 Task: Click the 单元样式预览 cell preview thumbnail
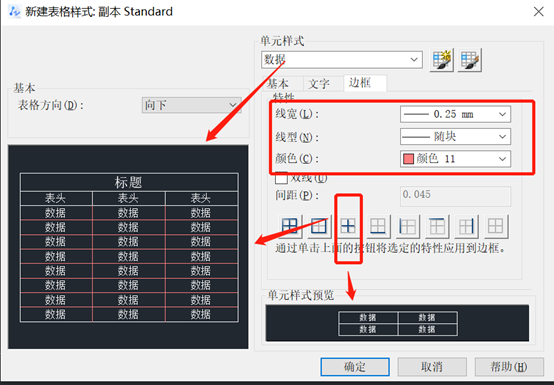tap(397, 323)
